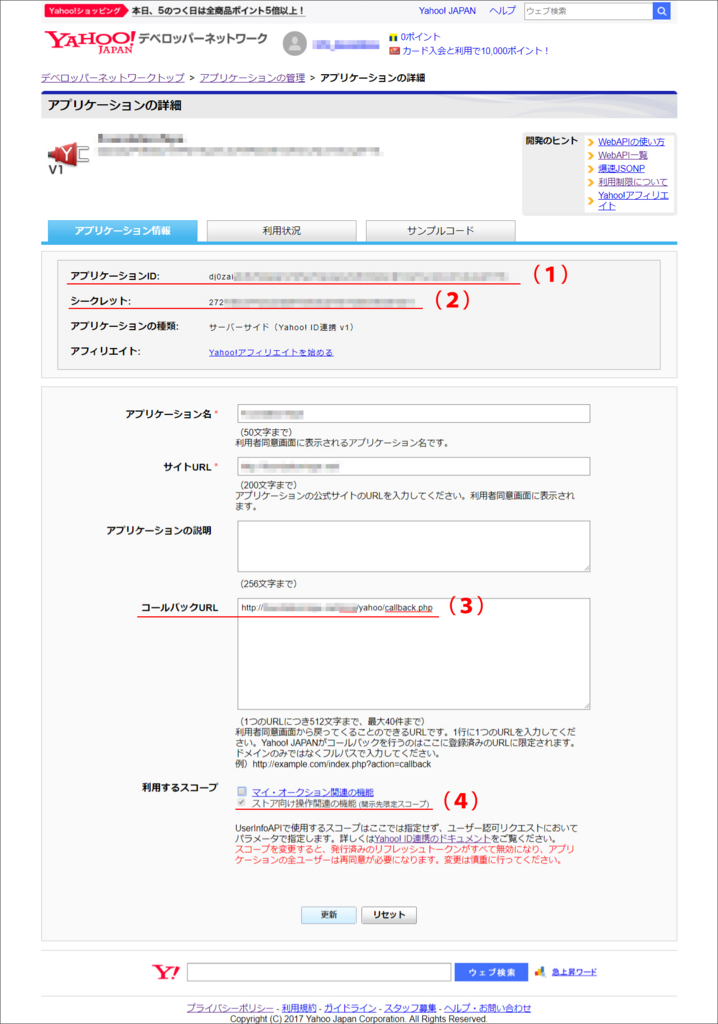The height and width of the screenshot is (1024, 718).
Task: Switch to the アプリケーション情報 tab
Action: pos(123,231)
